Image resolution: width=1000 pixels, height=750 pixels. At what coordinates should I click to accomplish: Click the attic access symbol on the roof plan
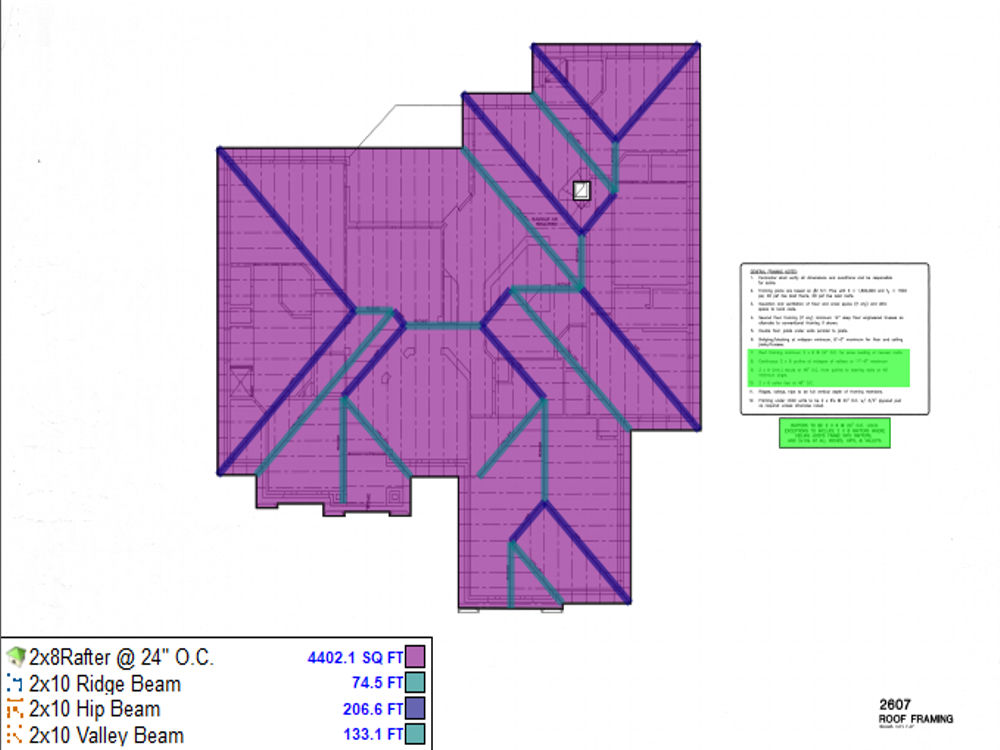coord(581,190)
